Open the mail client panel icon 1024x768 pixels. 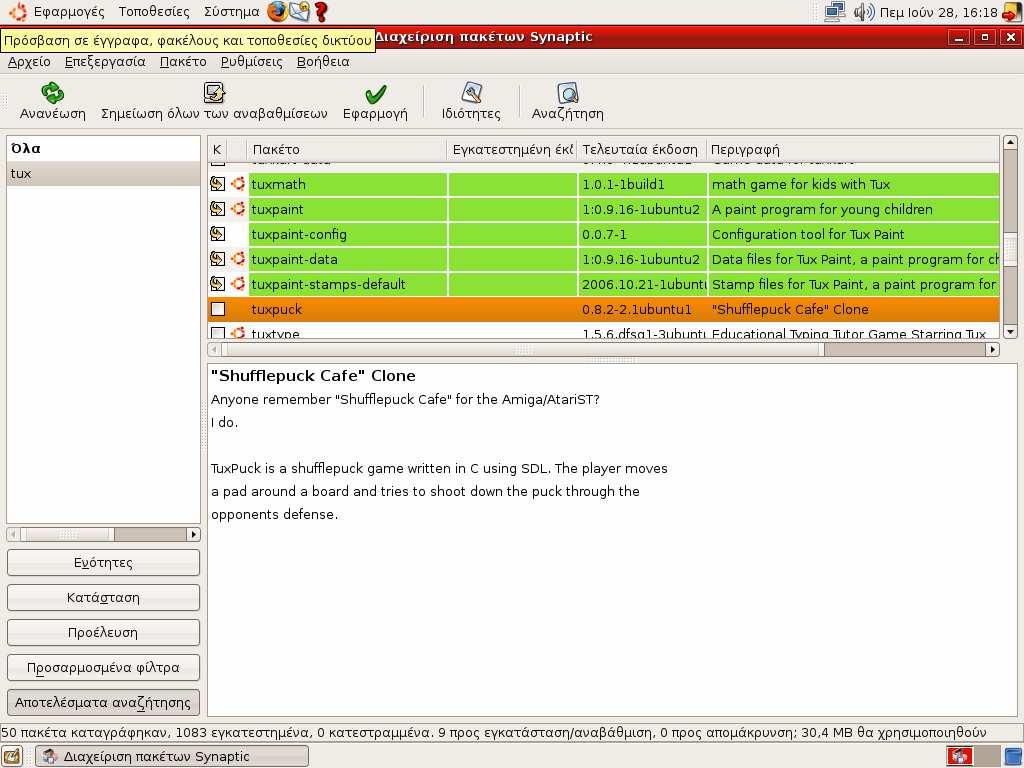point(299,11)
